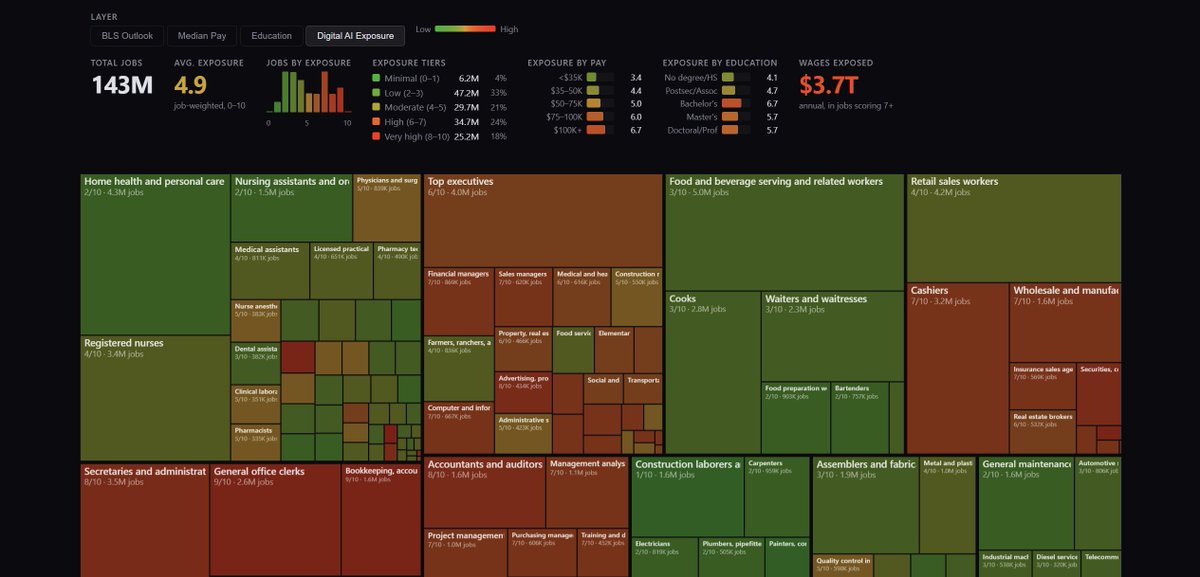Select the Nursing assistants tile
This screenshot has height=577, width=1200.
coord(291,208)
